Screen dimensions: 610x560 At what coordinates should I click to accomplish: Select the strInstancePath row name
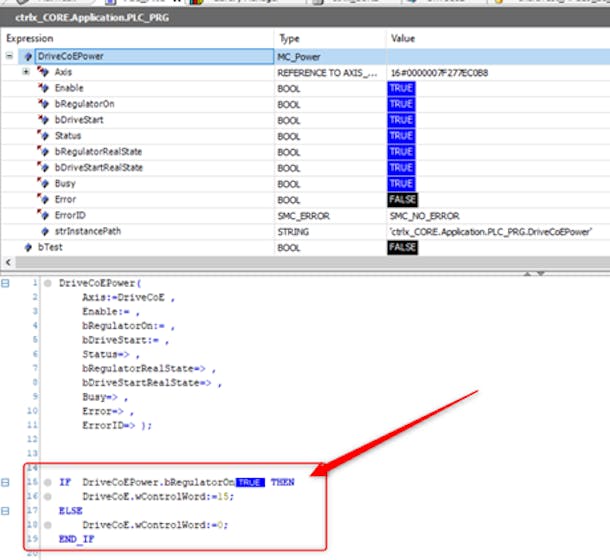(x=88, y=232)
